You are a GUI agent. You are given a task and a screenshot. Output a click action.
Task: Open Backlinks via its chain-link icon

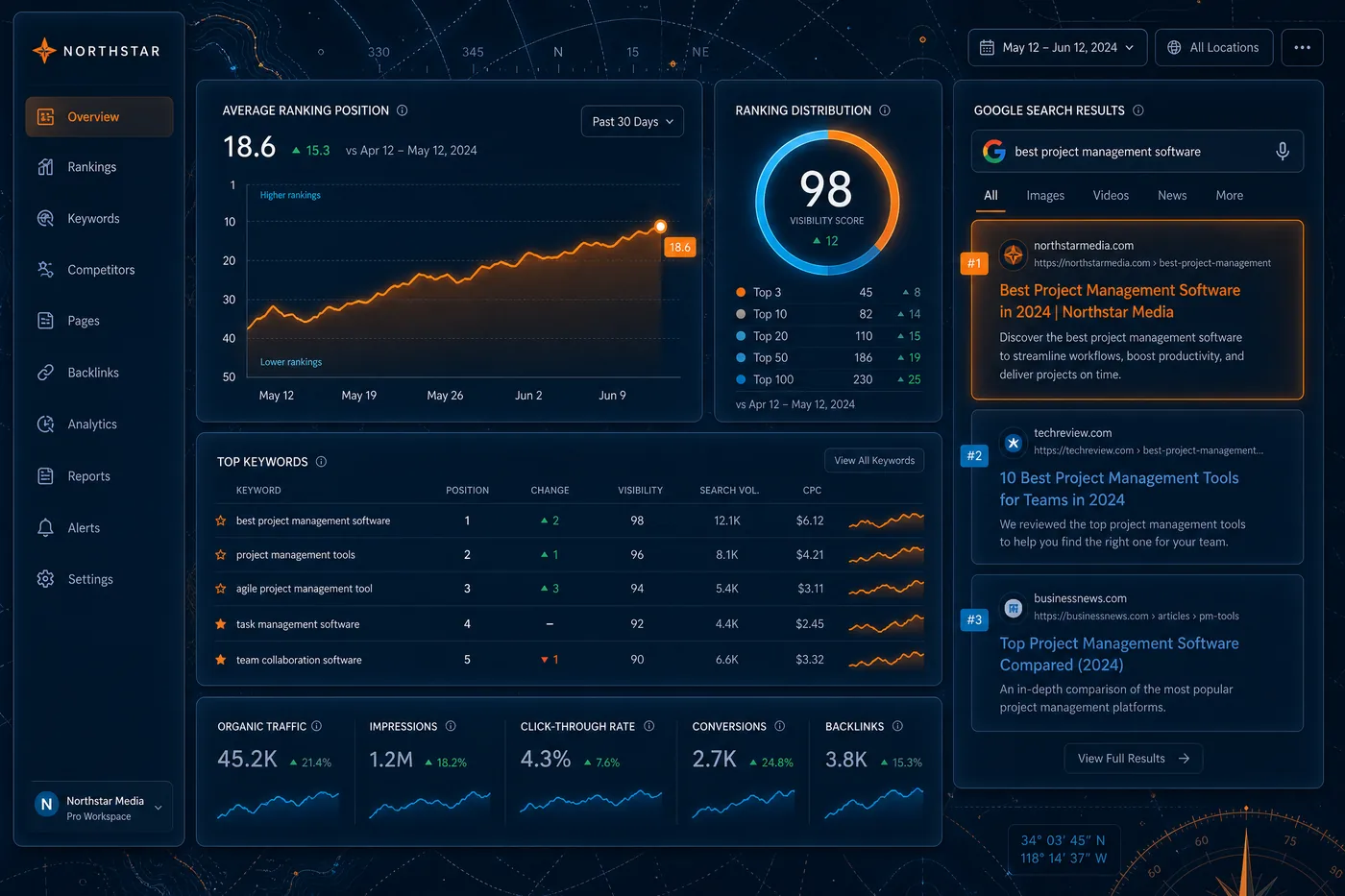point(45,373)
